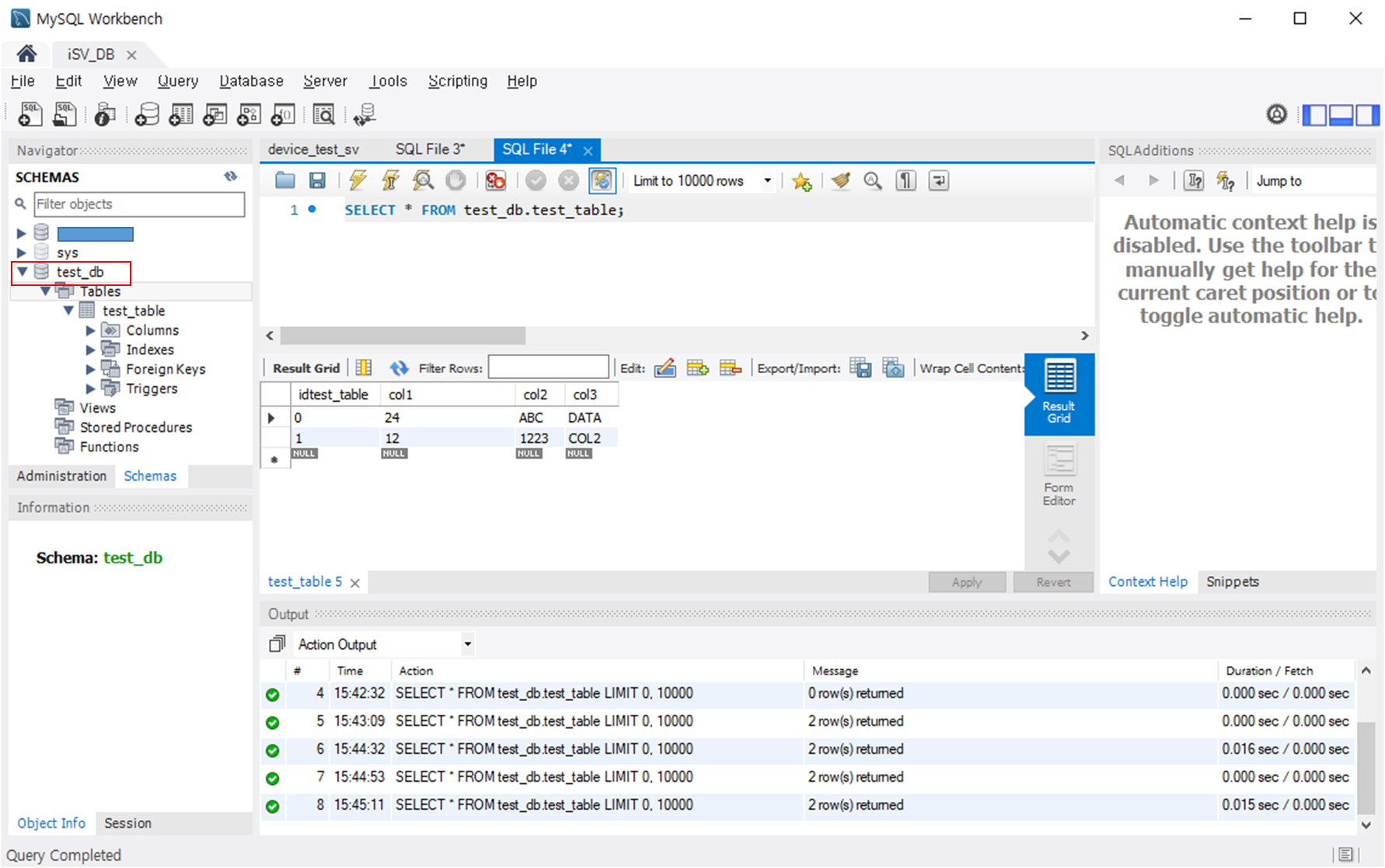Image resolution: width=1385 pixels, height=868 pixels.
Task: Edit current row pencil icon
Action: coord(665,368)
